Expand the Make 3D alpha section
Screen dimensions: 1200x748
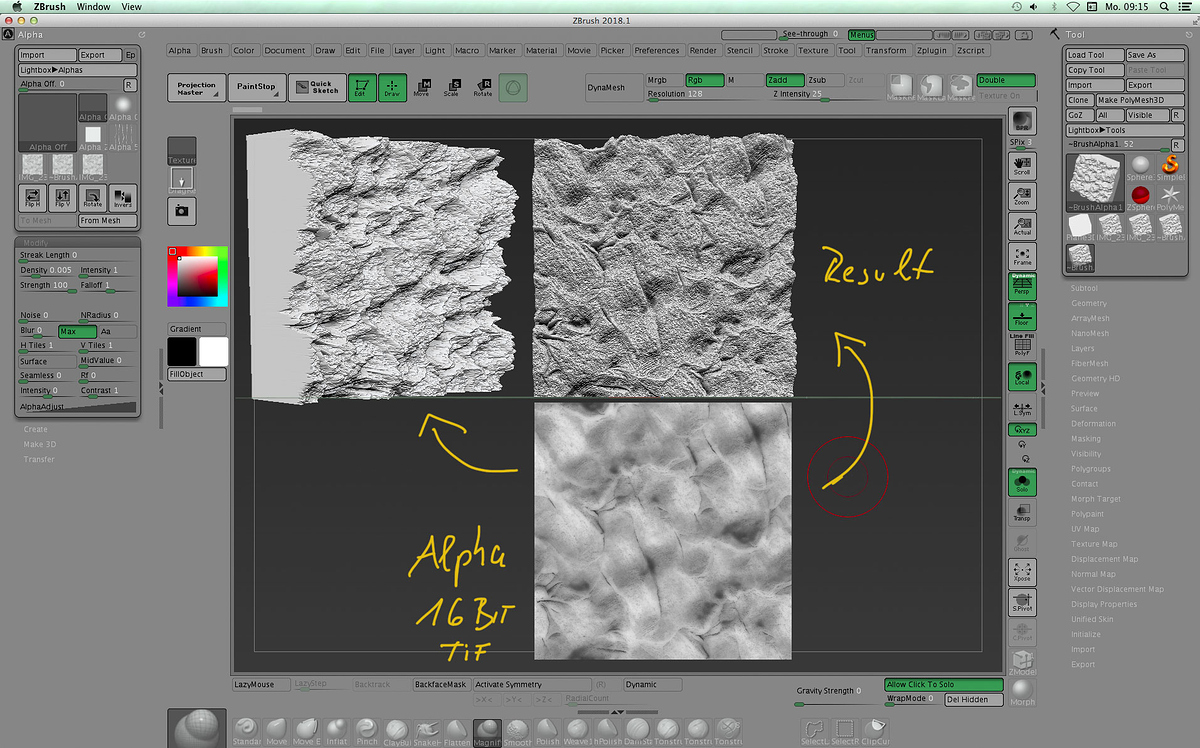click(40, 444)
